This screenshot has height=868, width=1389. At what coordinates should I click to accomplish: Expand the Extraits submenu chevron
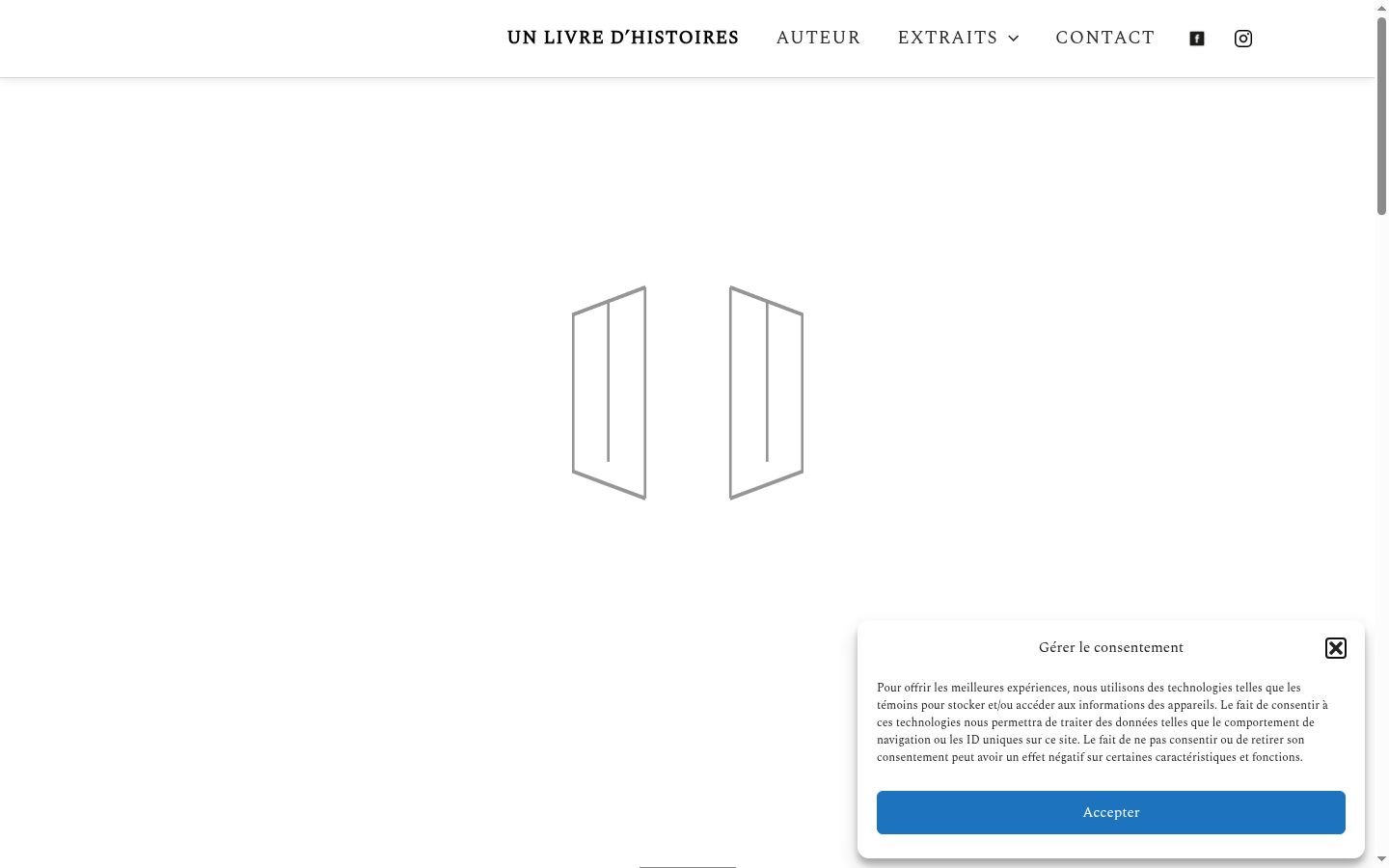coord(1014,39)
